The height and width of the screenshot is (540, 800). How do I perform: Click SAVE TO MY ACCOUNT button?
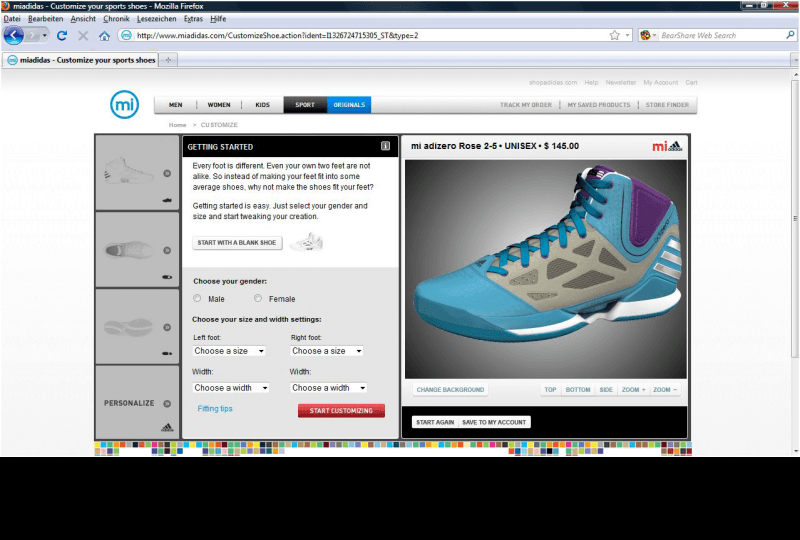(x=494, y=422)
